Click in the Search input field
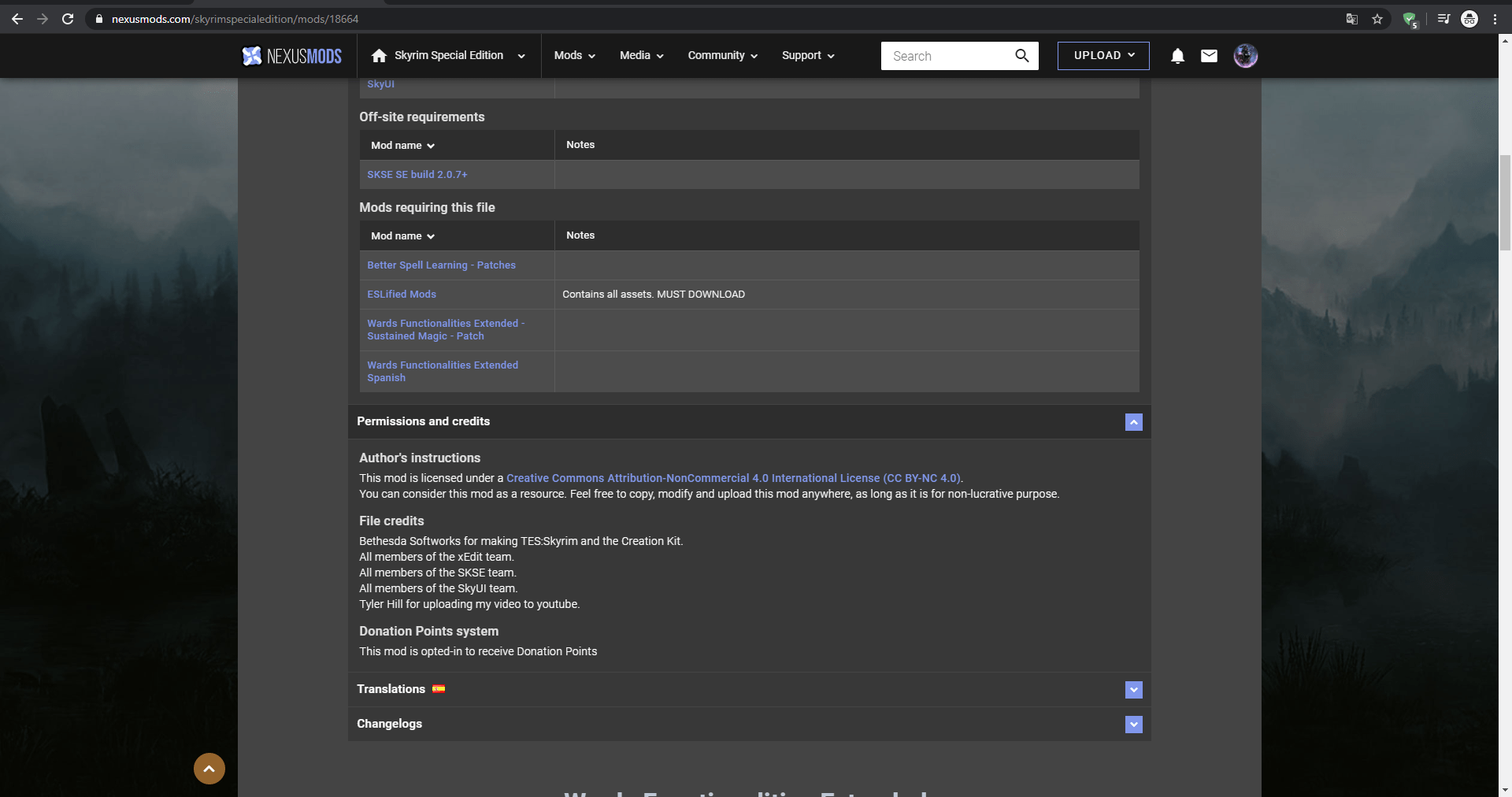The height and width of the screenshot is (797, 1512). (949, 56)
